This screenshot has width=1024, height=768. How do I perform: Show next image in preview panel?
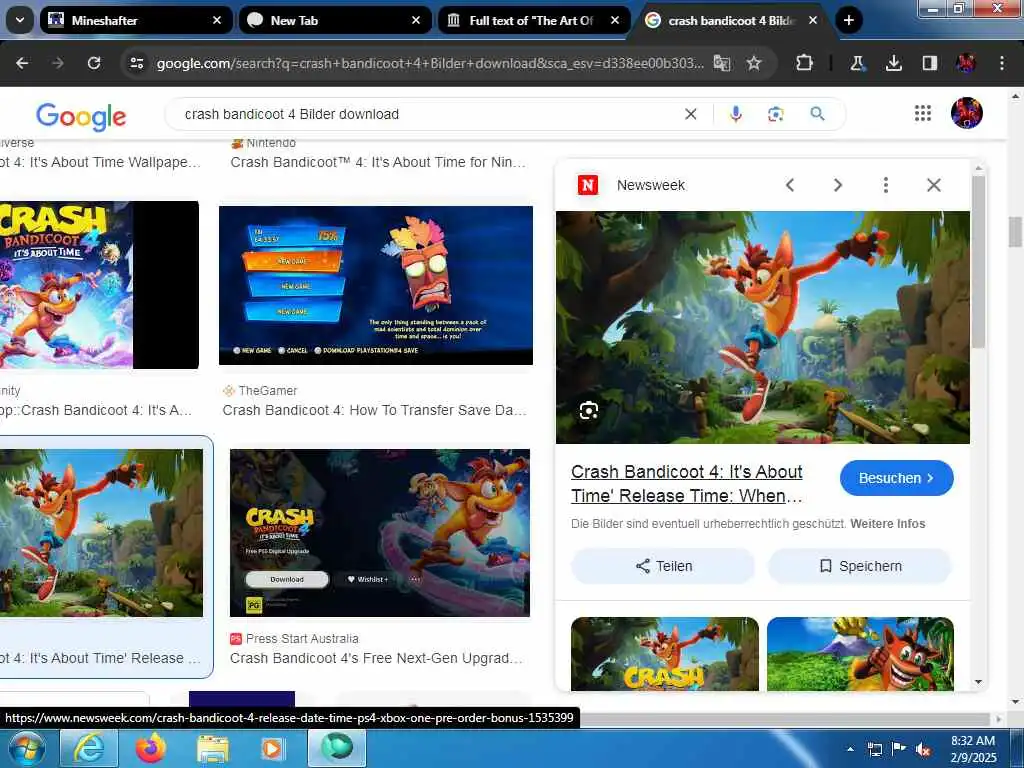click(x=837, y=185)
